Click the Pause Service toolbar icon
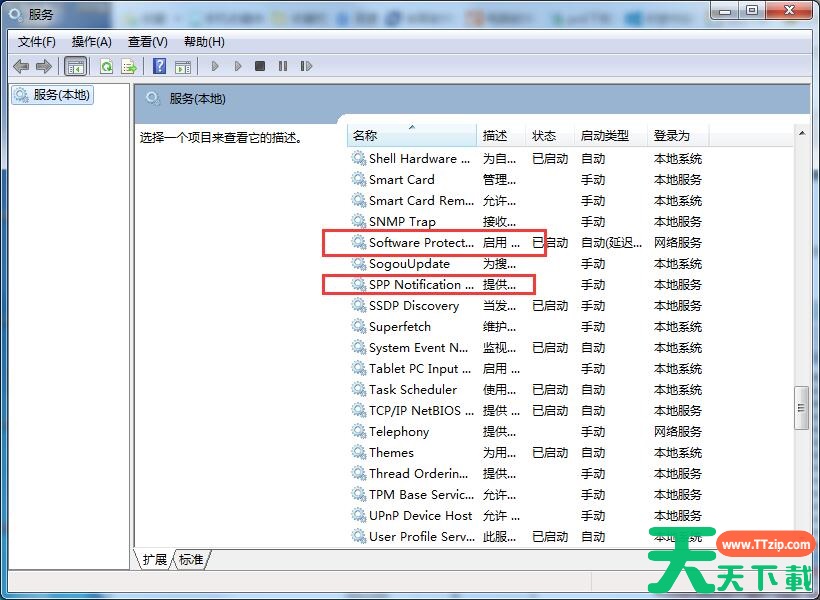820x600 pixels. (283, 66)
